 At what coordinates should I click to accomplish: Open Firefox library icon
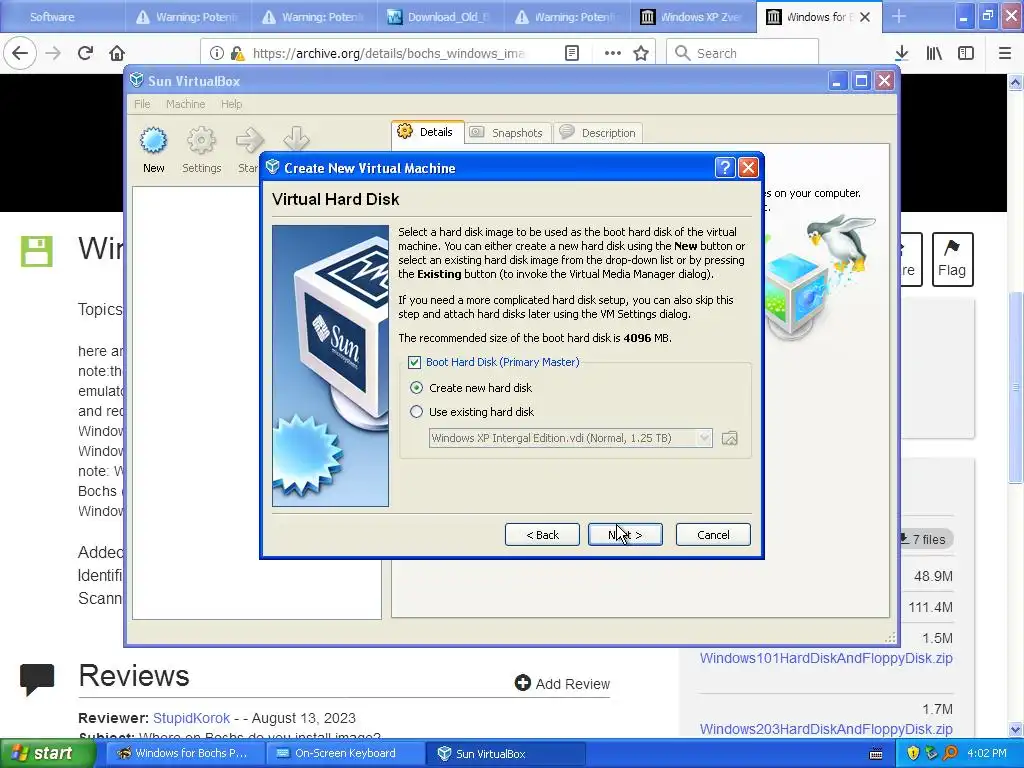934,53
